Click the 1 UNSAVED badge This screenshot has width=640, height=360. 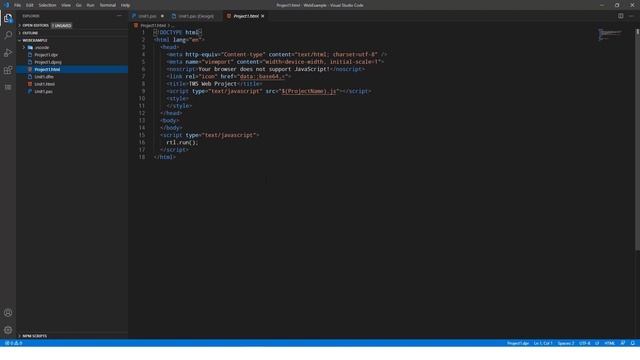62,25
